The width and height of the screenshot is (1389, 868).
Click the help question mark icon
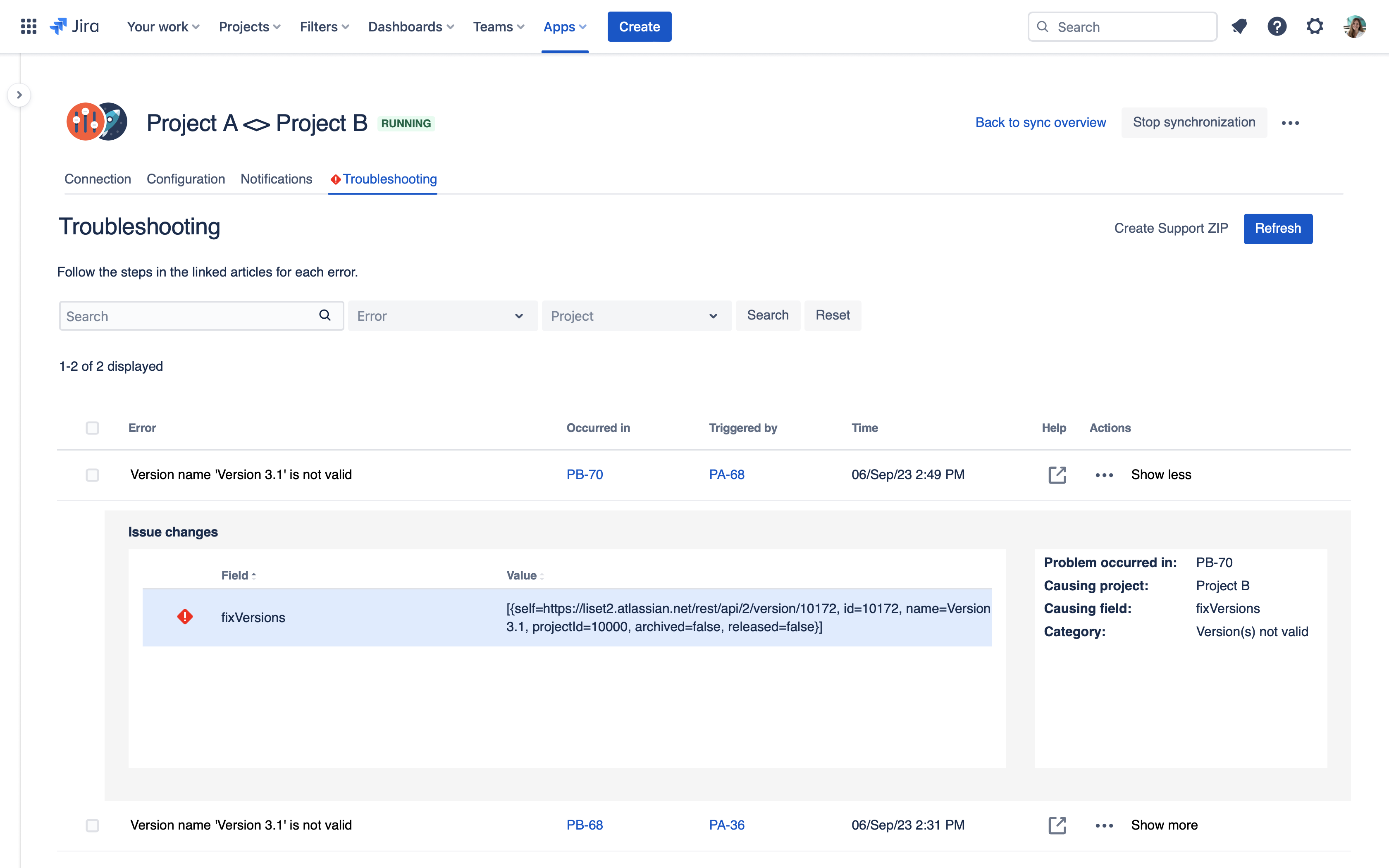(x=1277, y=26)
